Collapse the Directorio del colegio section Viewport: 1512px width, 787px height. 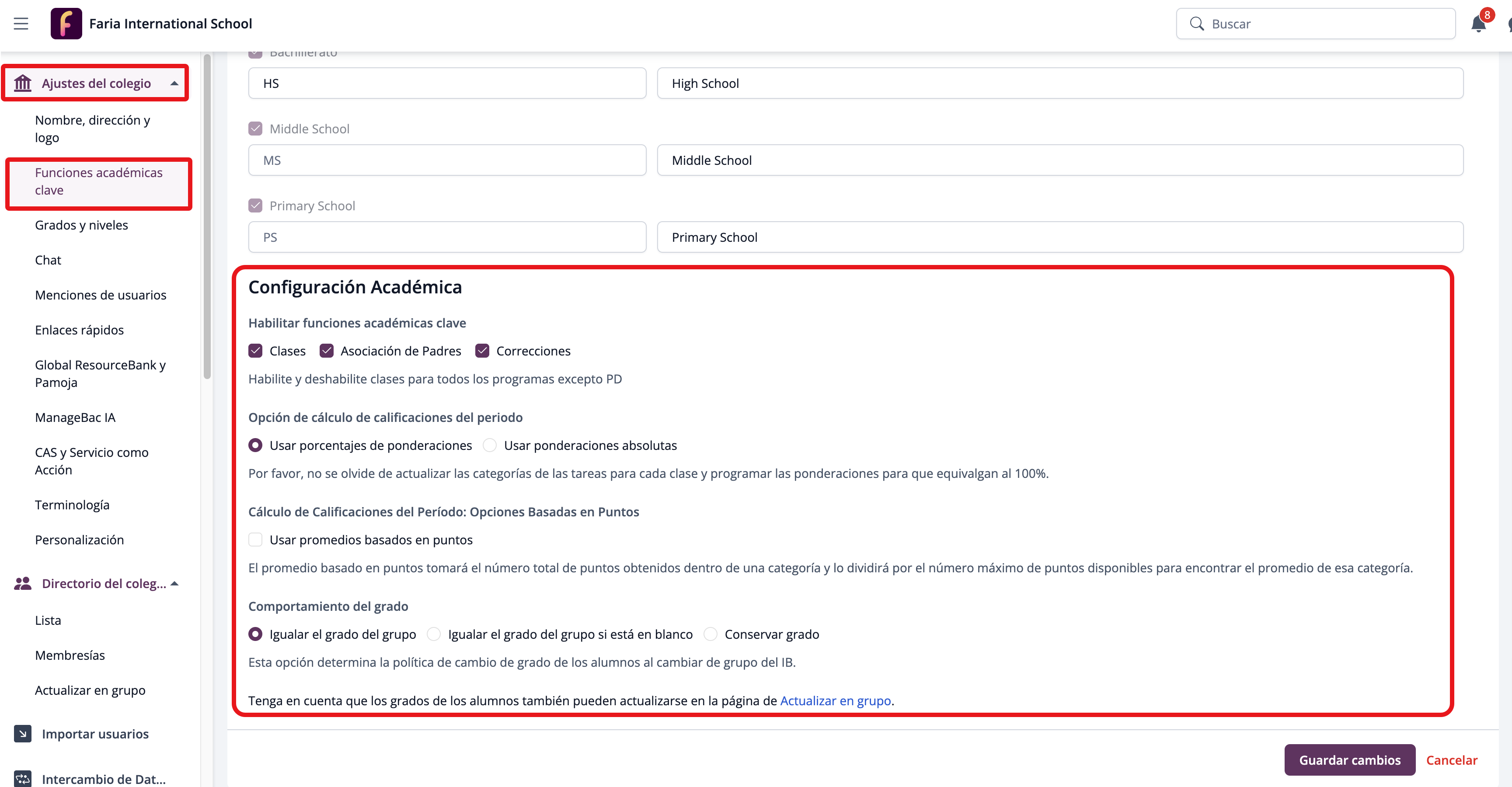point(174,583)
